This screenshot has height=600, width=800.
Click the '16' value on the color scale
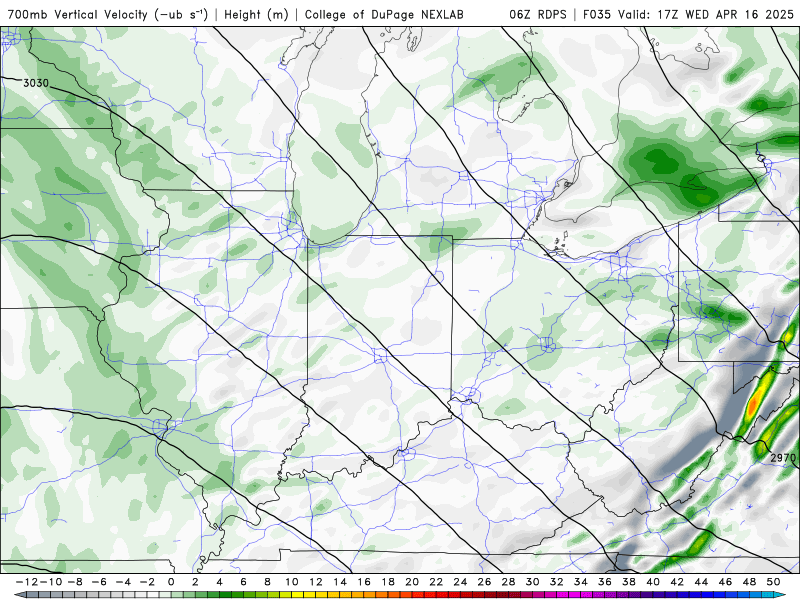(364, 582)
